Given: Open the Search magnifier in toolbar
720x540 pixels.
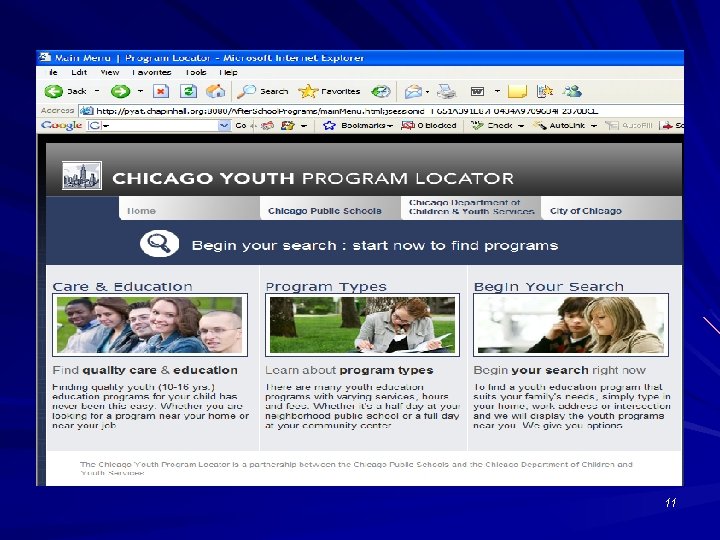Looking at the screenshot, I should pyautogui.click(x=263, y=91).
